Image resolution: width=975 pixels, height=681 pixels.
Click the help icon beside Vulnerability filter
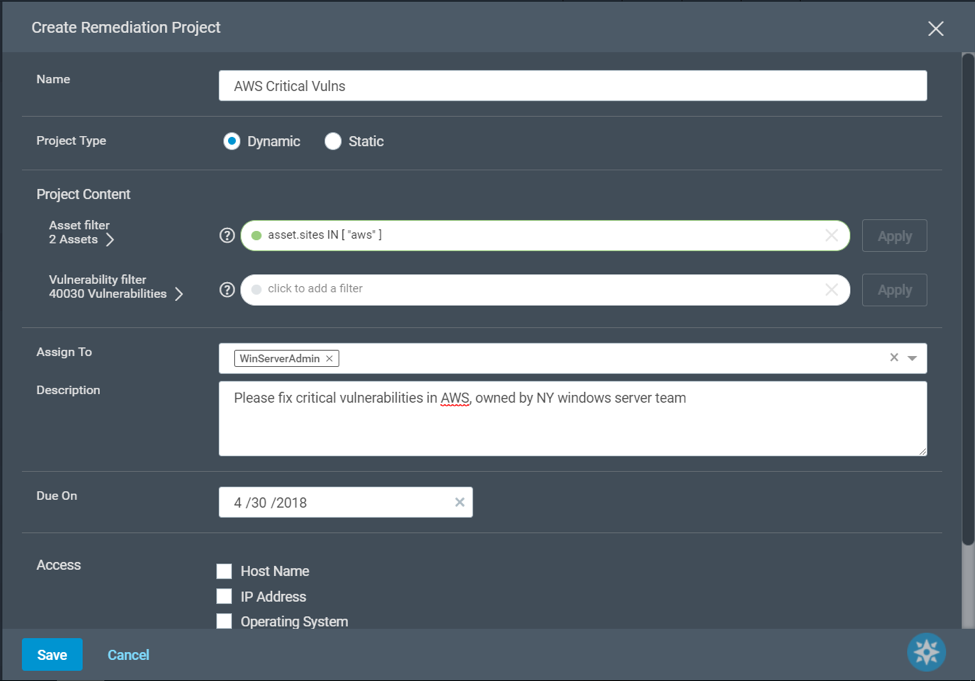coord(227,289)
